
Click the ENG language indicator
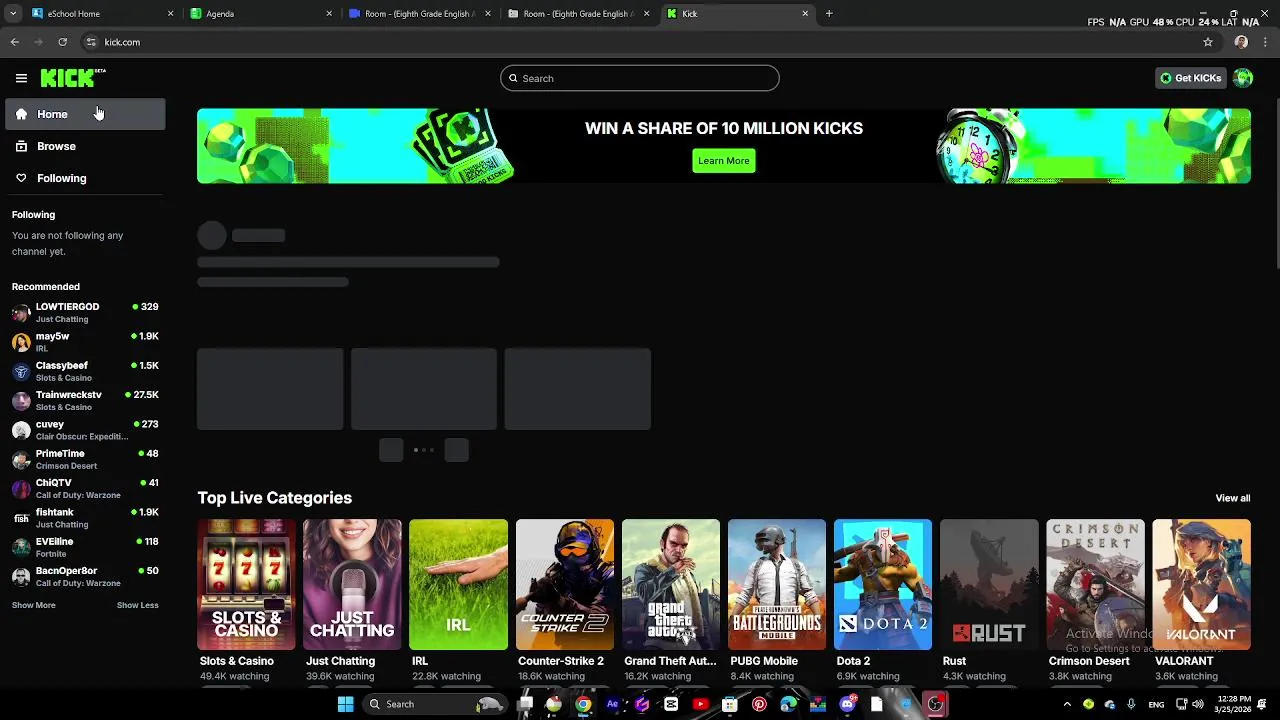click(x=1156, y=704)
